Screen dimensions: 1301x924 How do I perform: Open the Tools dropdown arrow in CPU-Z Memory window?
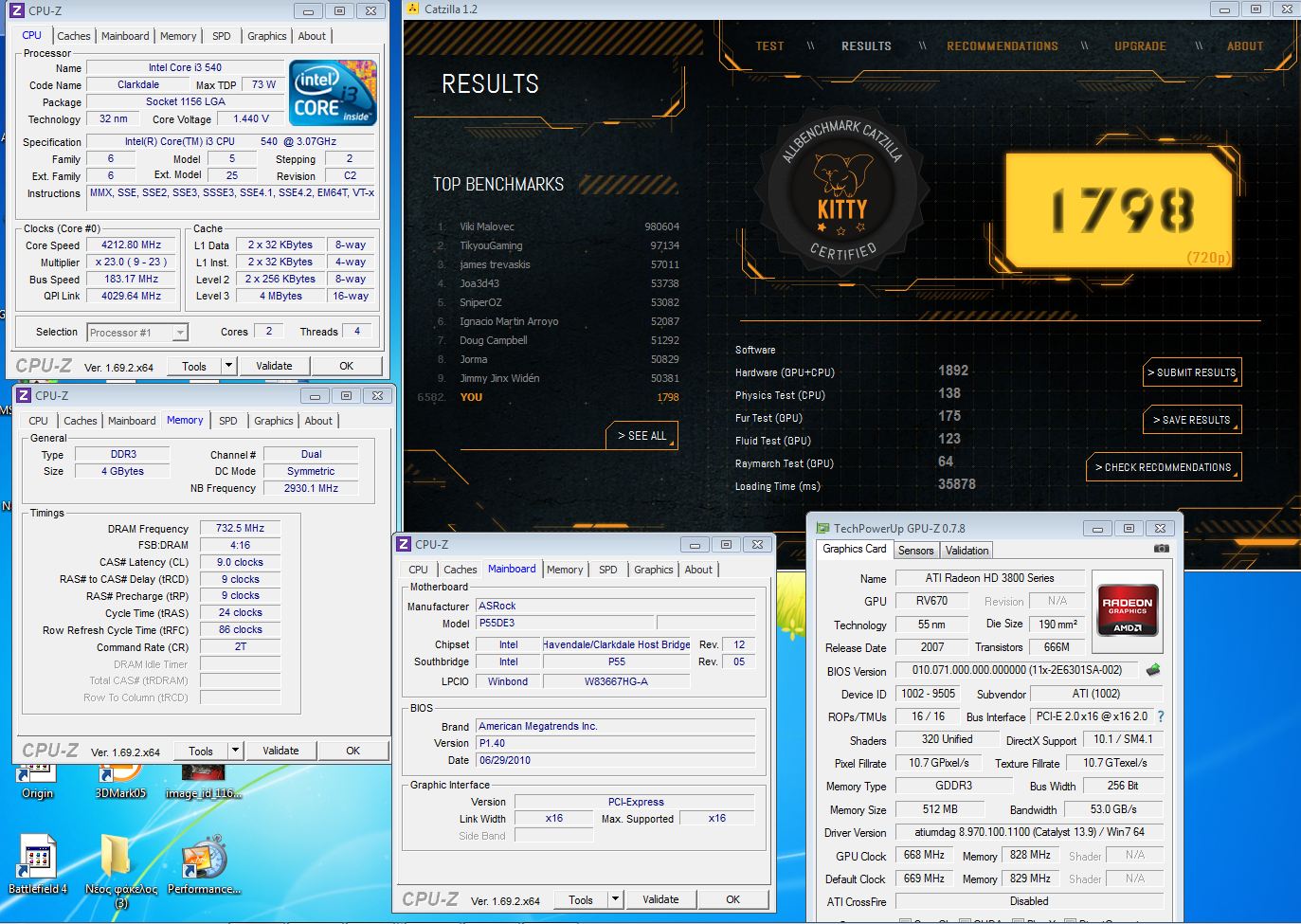pos(235,751)
